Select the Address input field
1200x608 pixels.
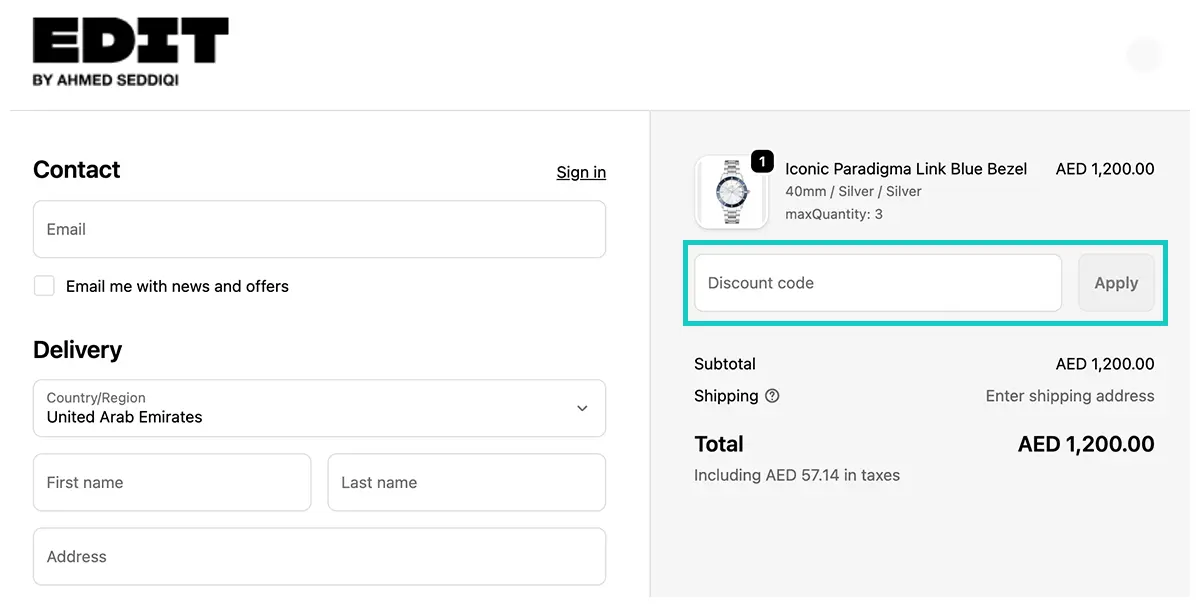pyautogui.click(x=319, y=556)
